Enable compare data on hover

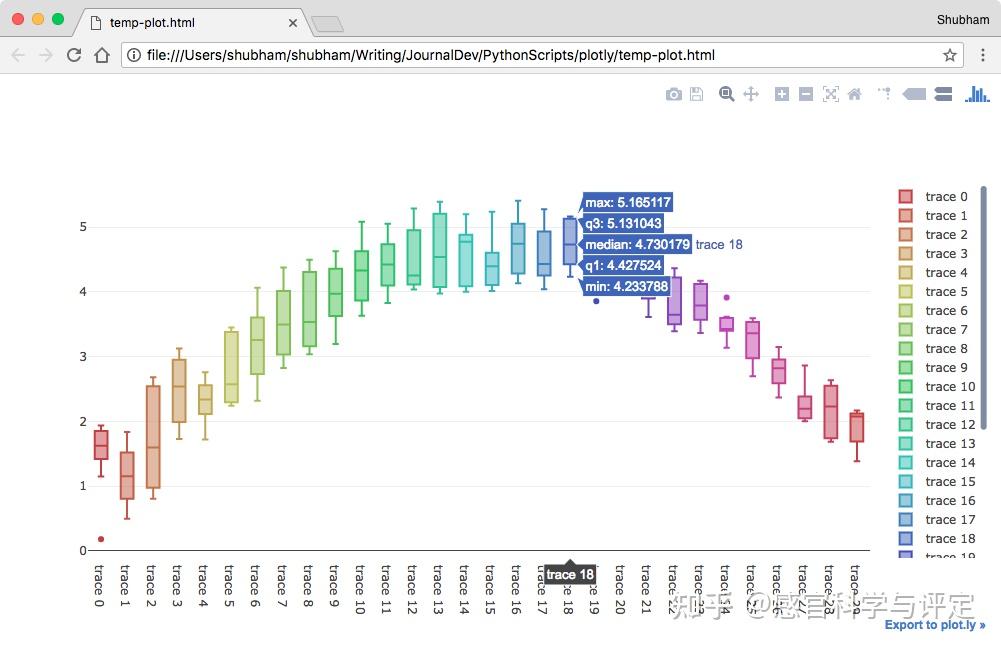click(x=943, y=94)
